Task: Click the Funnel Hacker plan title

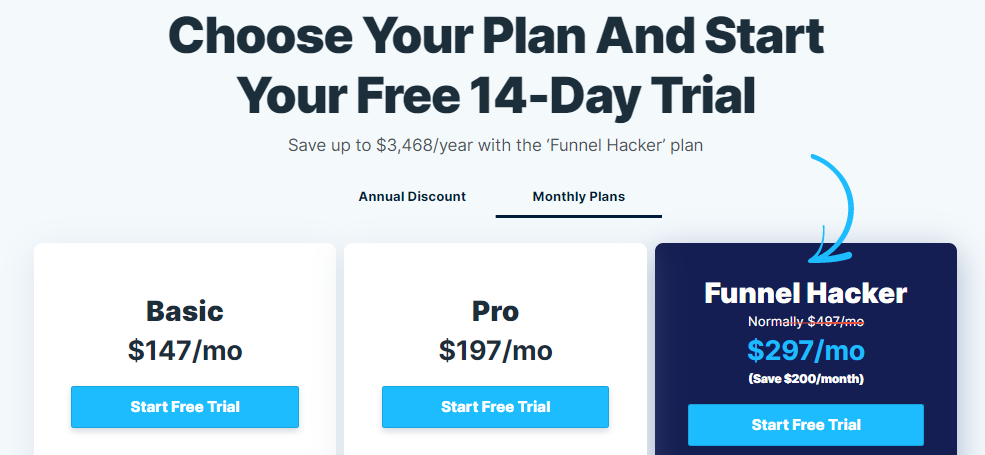Action: pos(806,293)
